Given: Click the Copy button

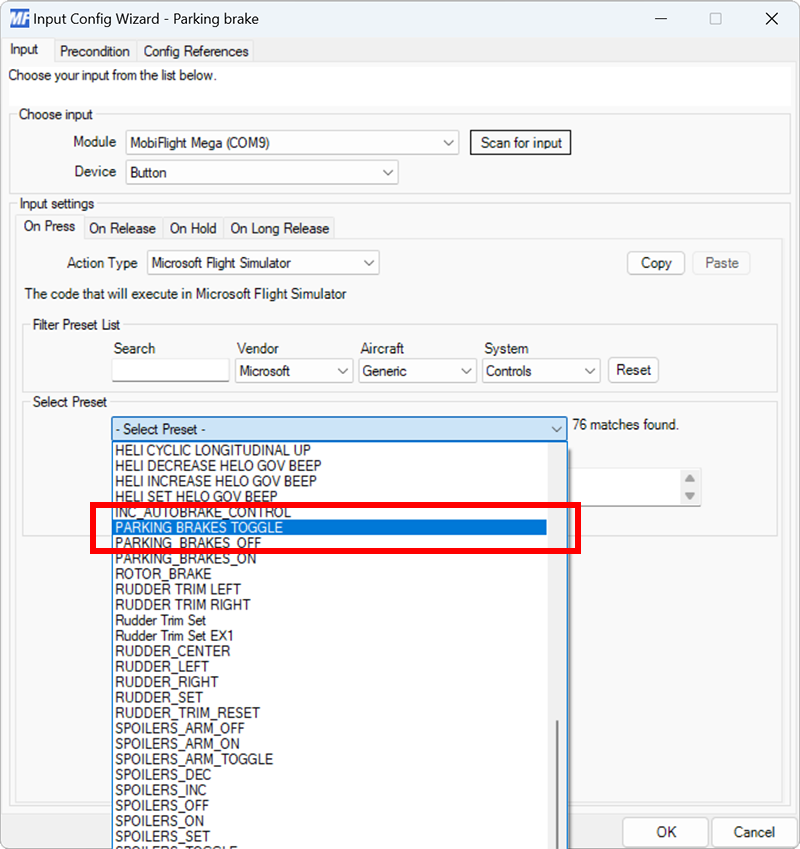Looking at the screenshot, I should click(x=655, y=263).
